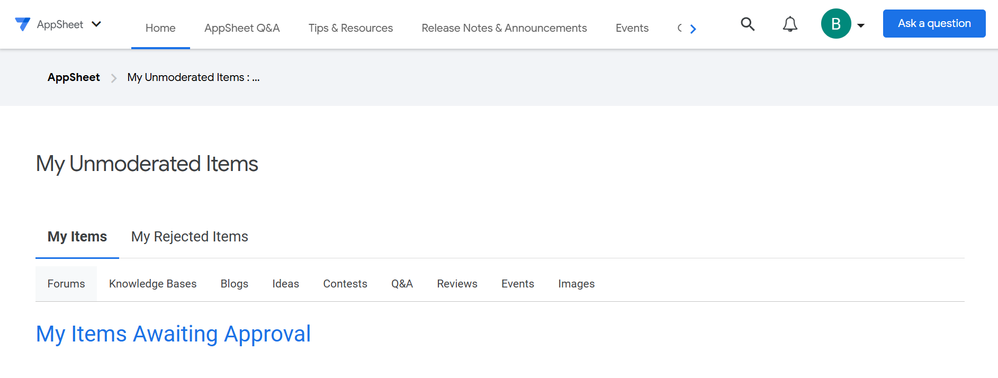Screen dimensions: 998x378
Task: Click the My Items Awaiting Approval heading link
Action: 173,333
